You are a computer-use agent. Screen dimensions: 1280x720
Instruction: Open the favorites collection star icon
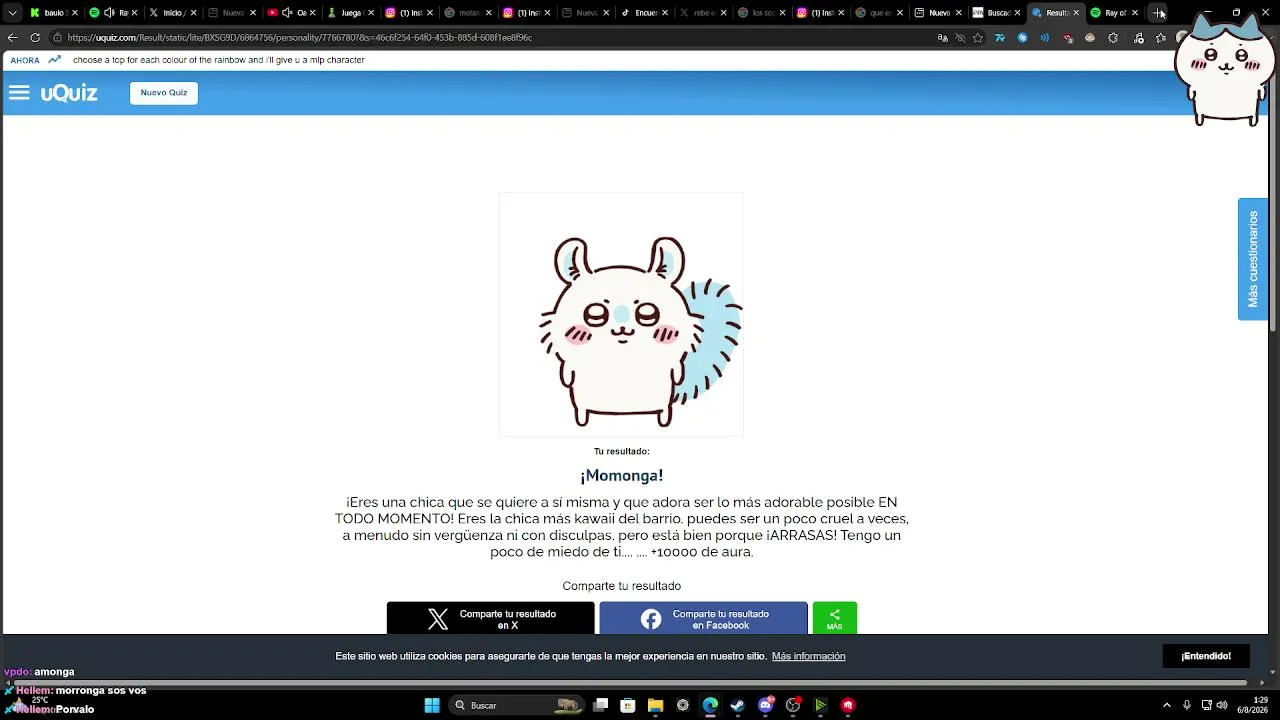1161,38
